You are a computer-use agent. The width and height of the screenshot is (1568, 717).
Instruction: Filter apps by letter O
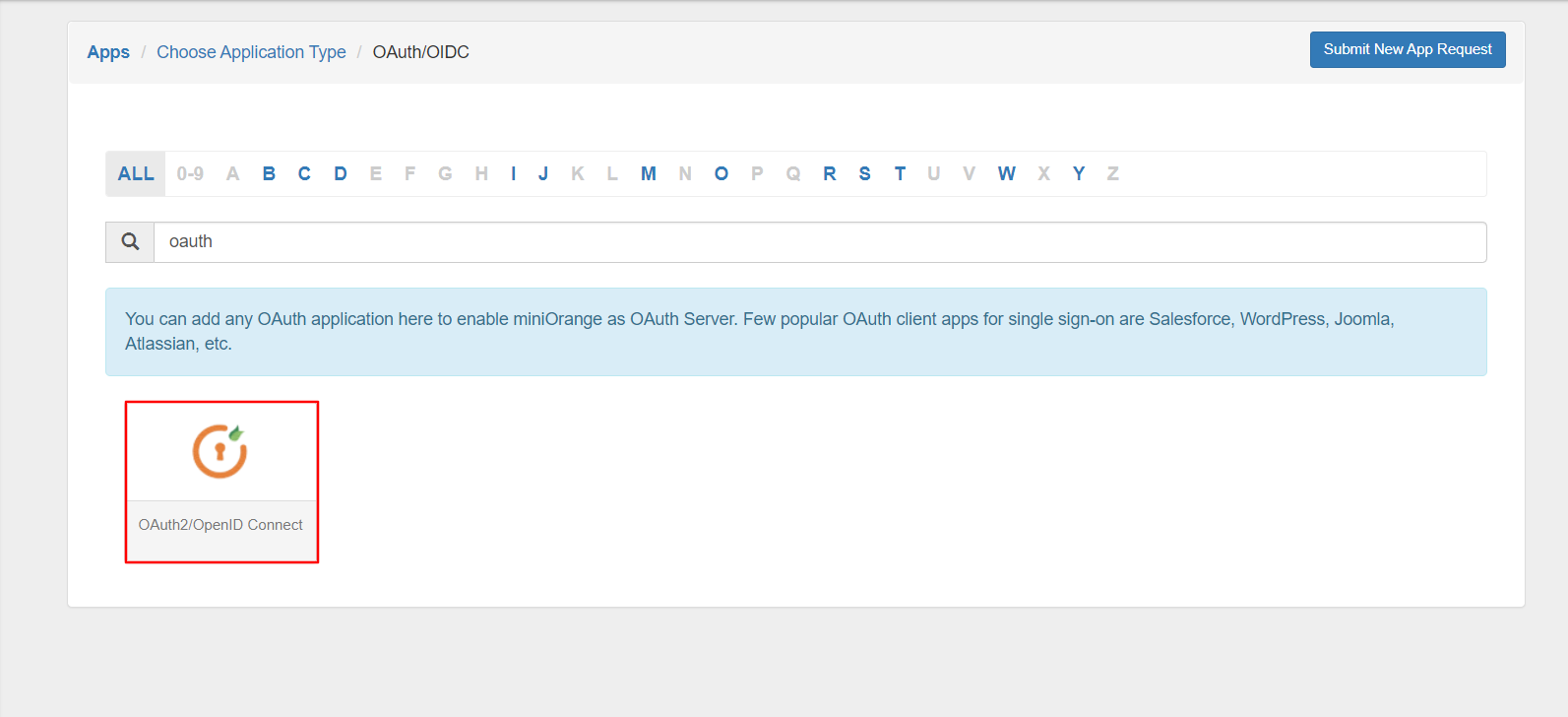721,174
